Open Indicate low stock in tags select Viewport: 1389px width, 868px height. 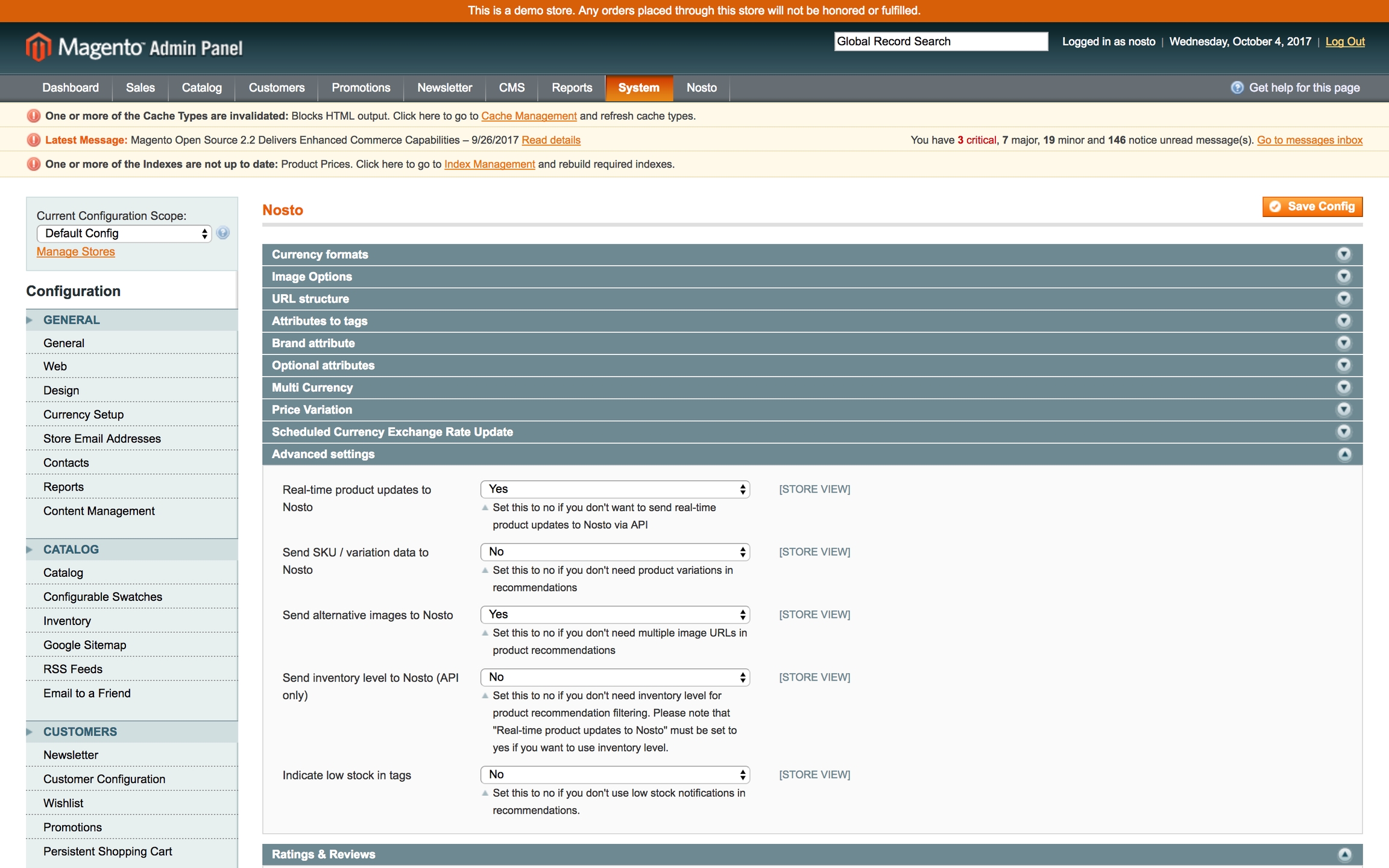(615, 775)
